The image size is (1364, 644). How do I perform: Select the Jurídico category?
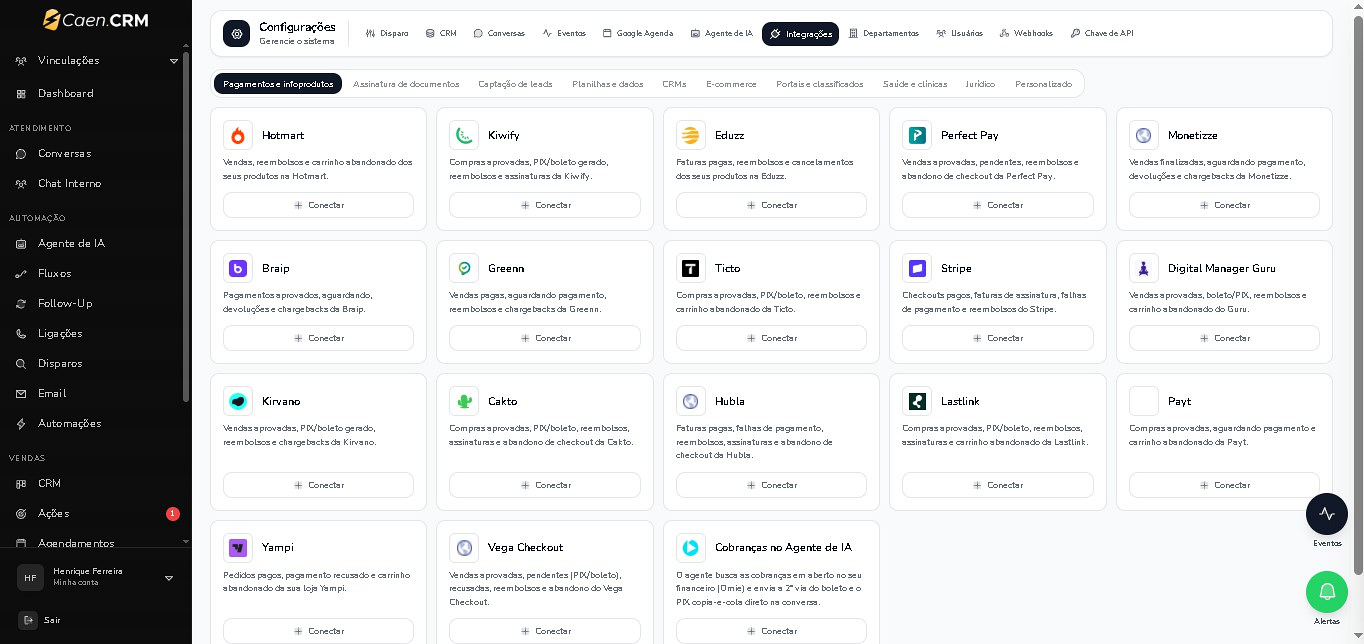coord(980,84)
